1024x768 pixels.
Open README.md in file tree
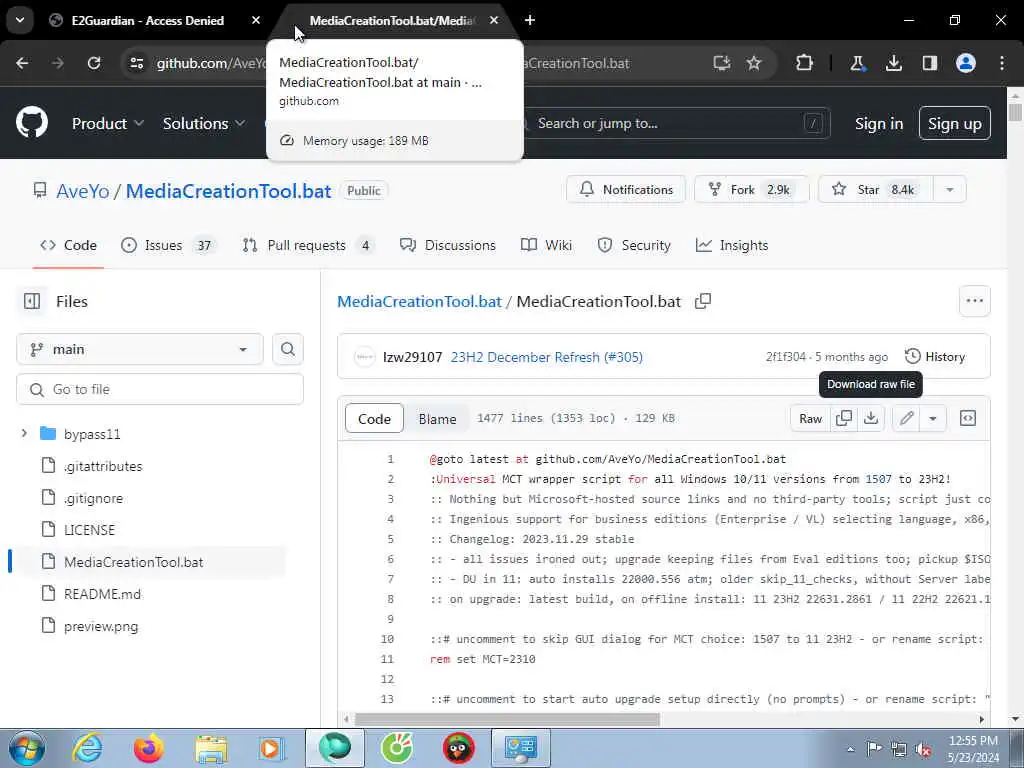pos(103,594)
